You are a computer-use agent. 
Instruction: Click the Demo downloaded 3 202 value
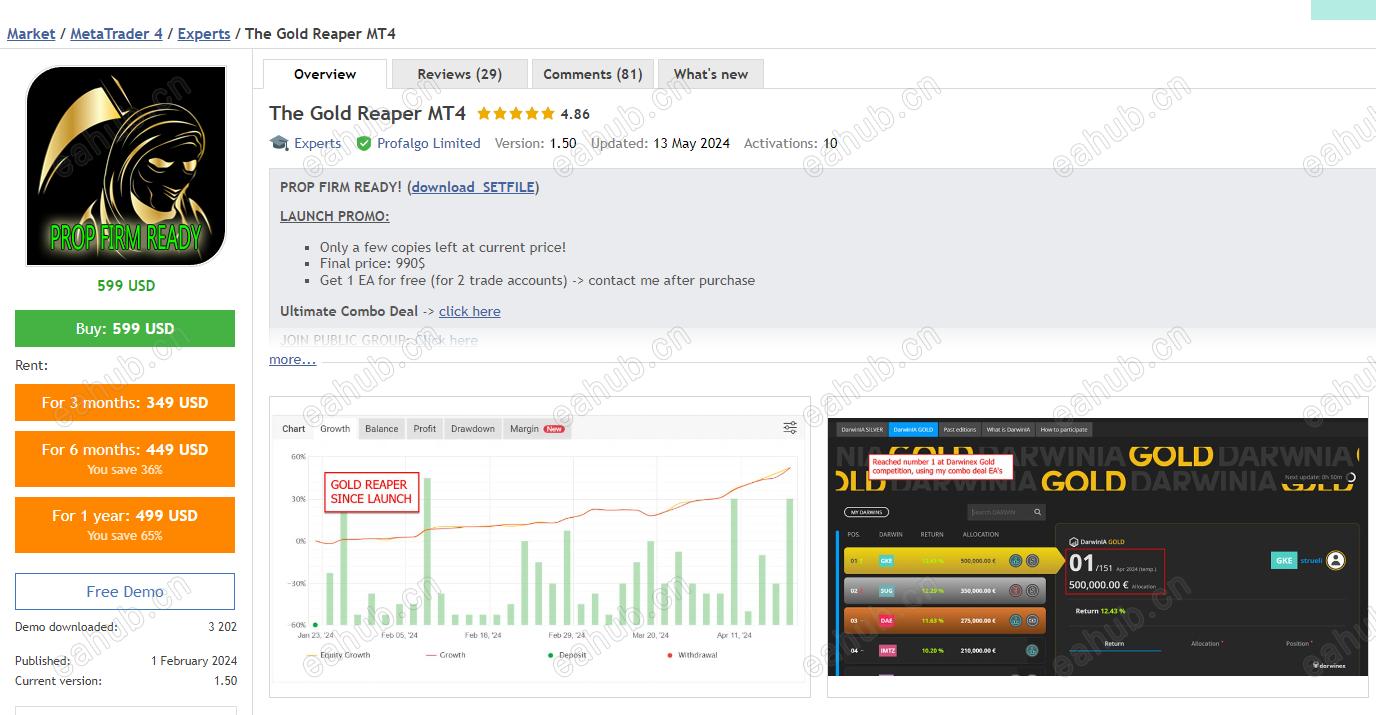222,627
